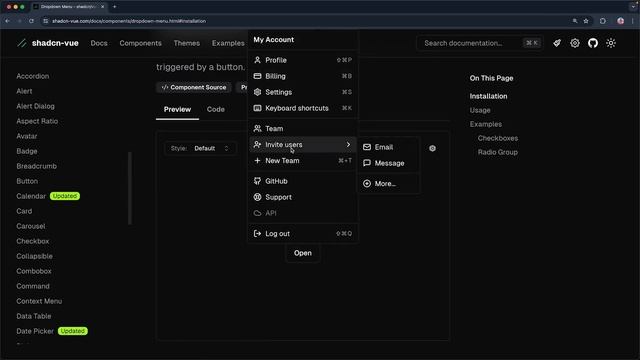
Task: Open Avatar in the sidebar
Action: (x=27, y=136)
